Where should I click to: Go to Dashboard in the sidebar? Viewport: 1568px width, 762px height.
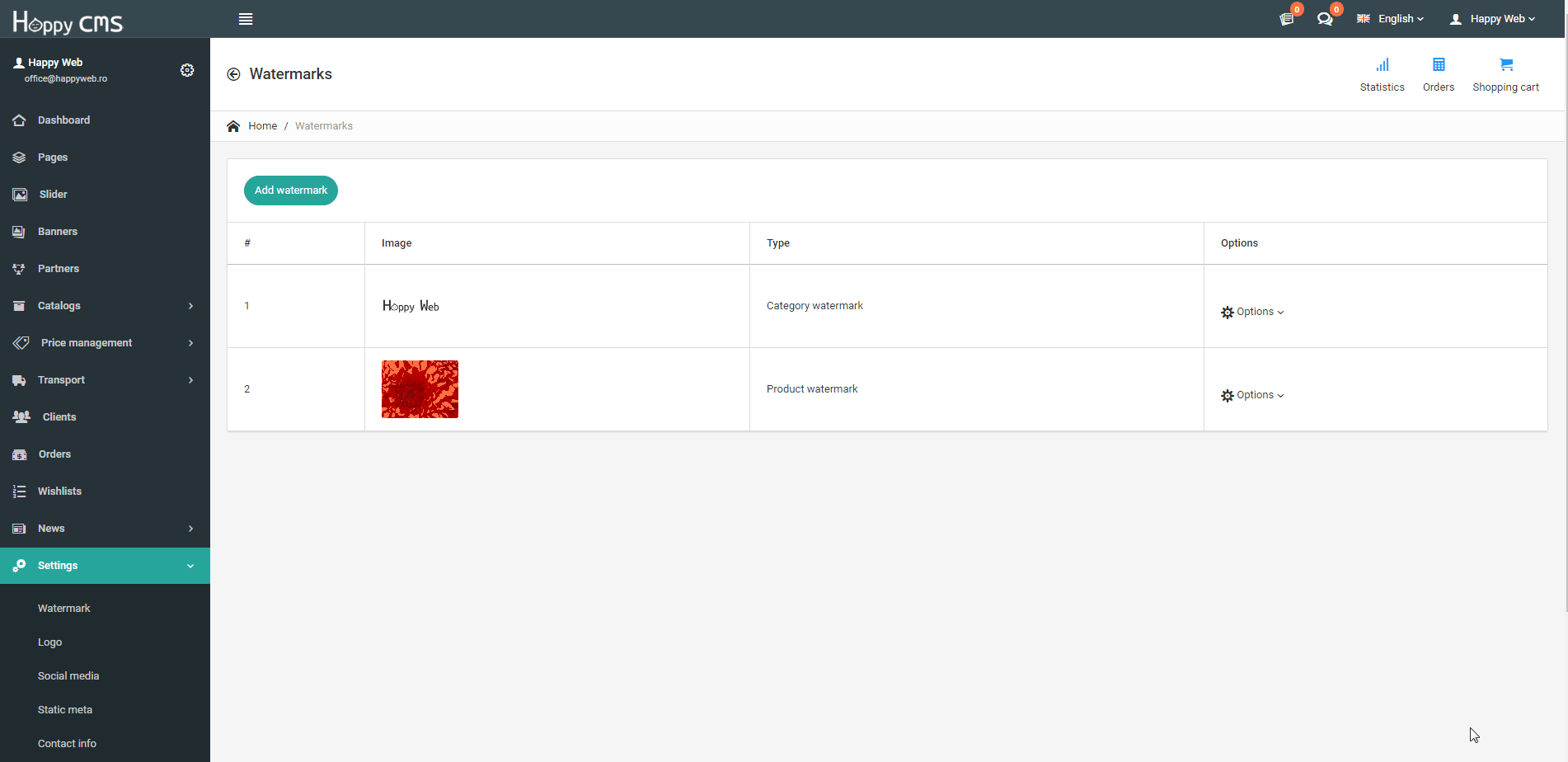[63, 120]
